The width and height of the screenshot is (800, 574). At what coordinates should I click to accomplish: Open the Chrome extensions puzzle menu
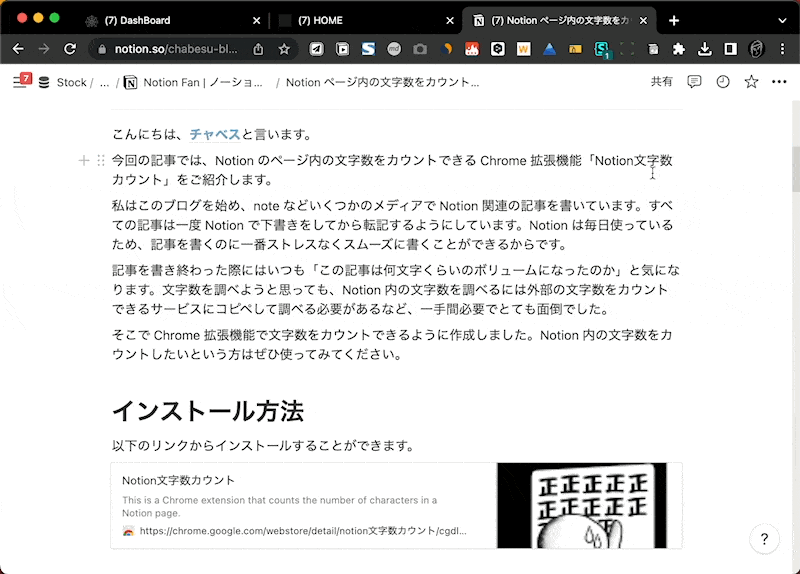(679, 49)
